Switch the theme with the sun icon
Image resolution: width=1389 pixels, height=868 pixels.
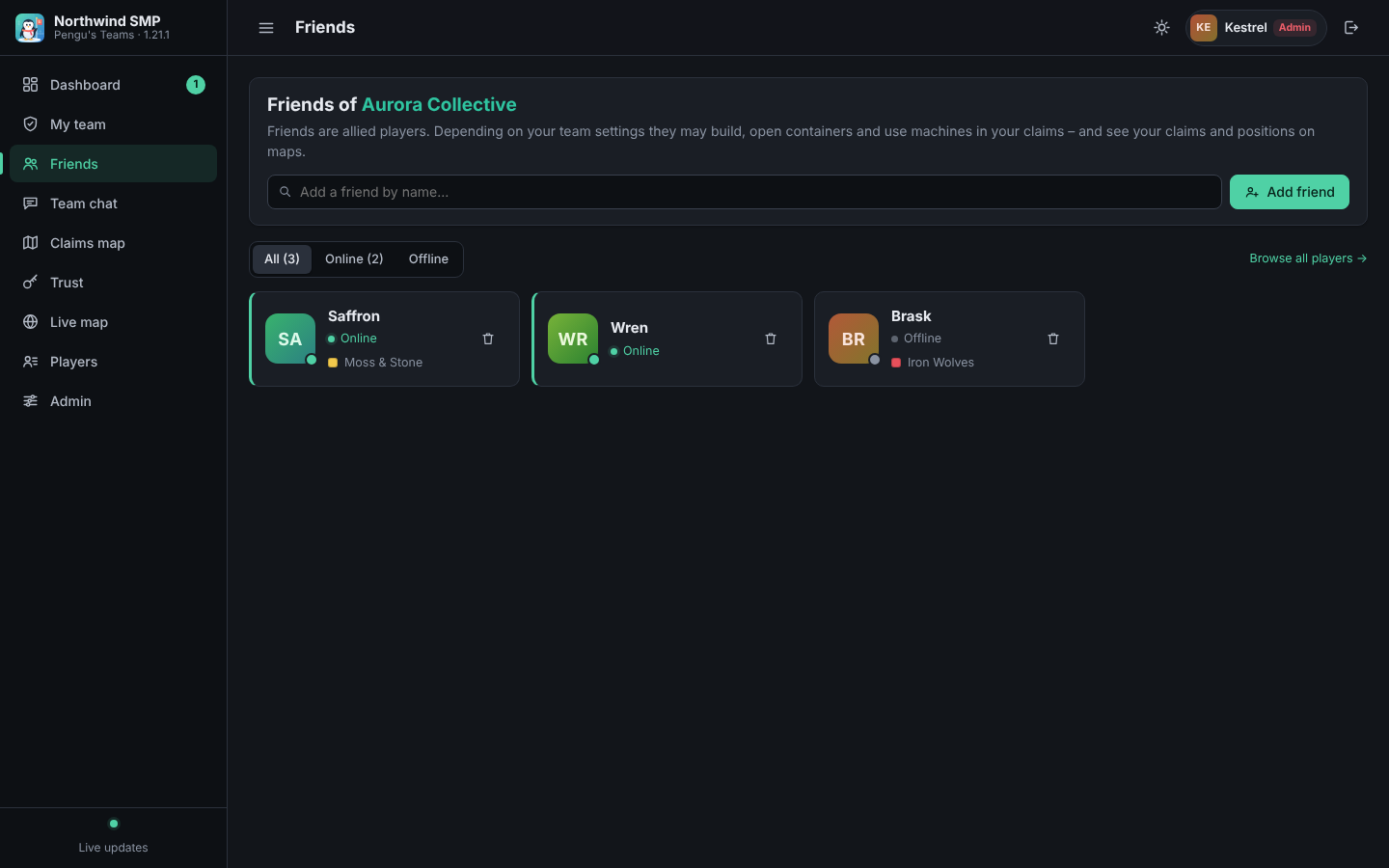point(1161,28)
